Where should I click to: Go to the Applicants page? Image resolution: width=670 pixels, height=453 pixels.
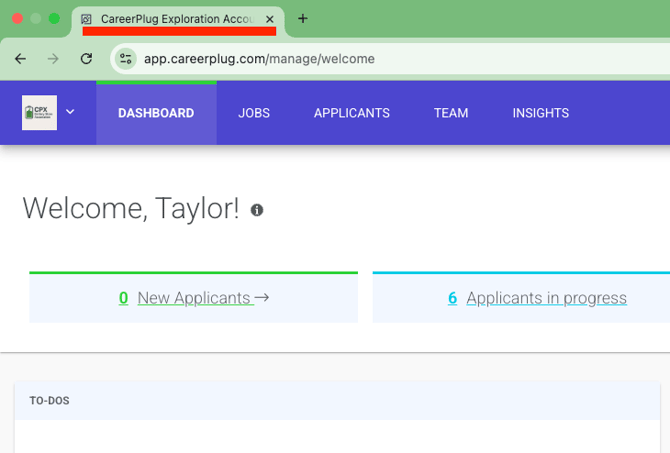click(x=351, y=113)
